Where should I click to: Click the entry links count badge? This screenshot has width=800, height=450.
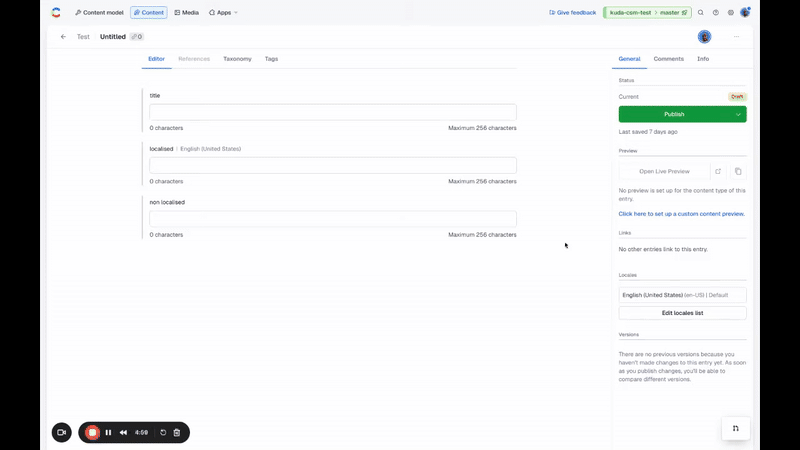point(137,37)
